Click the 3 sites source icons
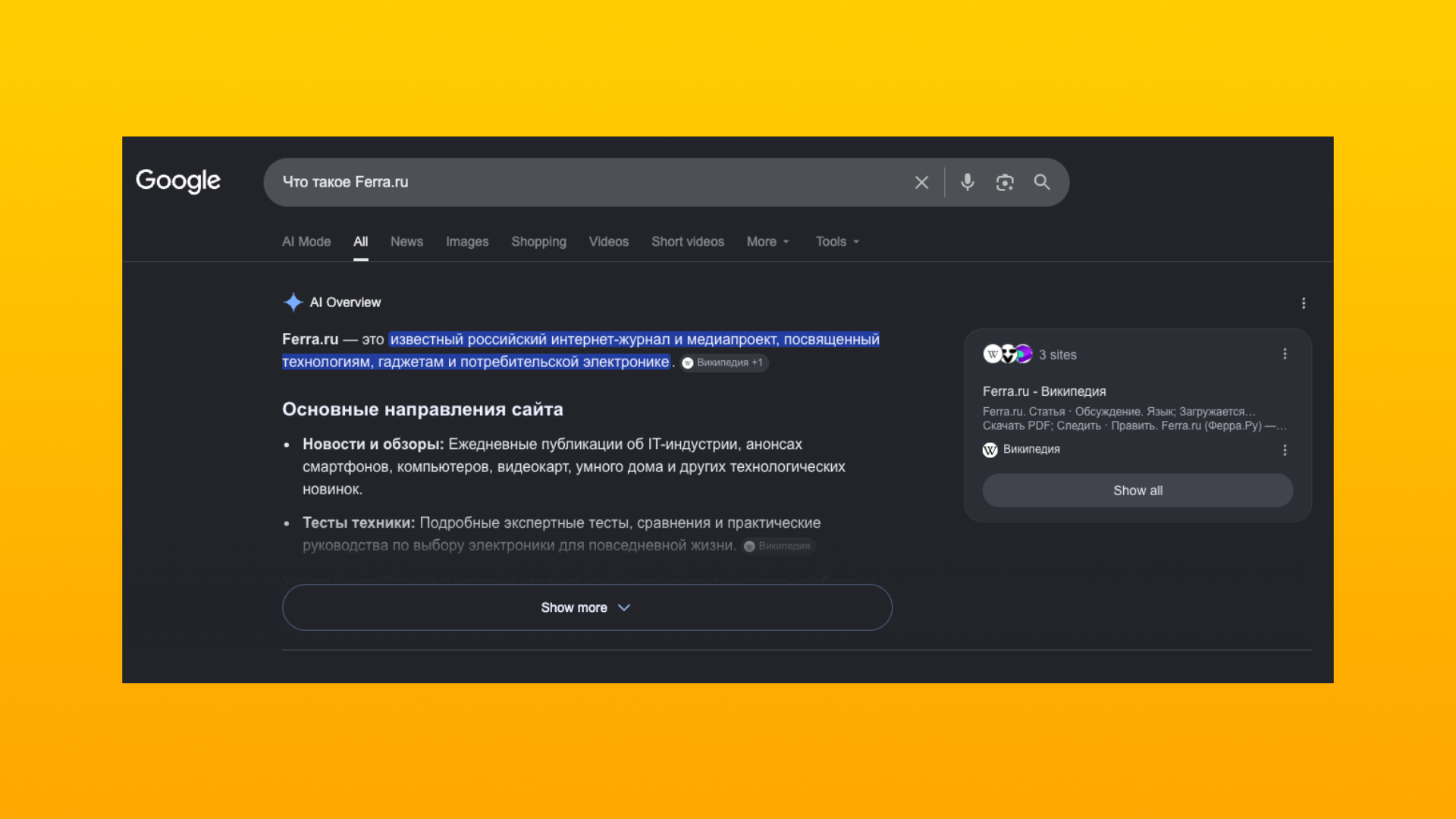The width and height of the screenshot is (1456, 819). coord(1008,354)
